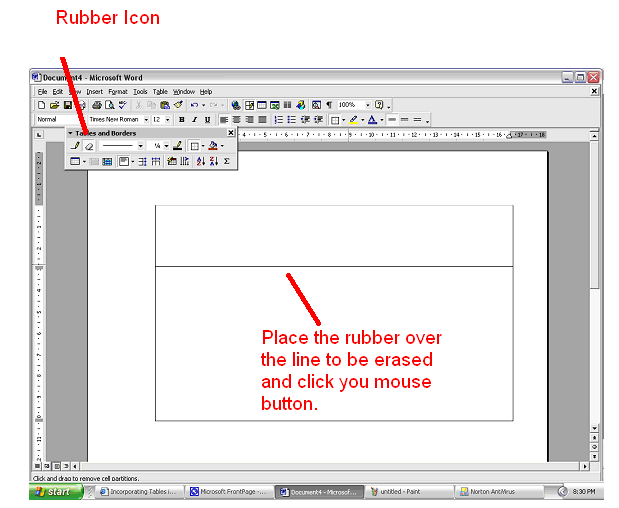
Task: Open Print Preview
Action: [x=110, y=105]
